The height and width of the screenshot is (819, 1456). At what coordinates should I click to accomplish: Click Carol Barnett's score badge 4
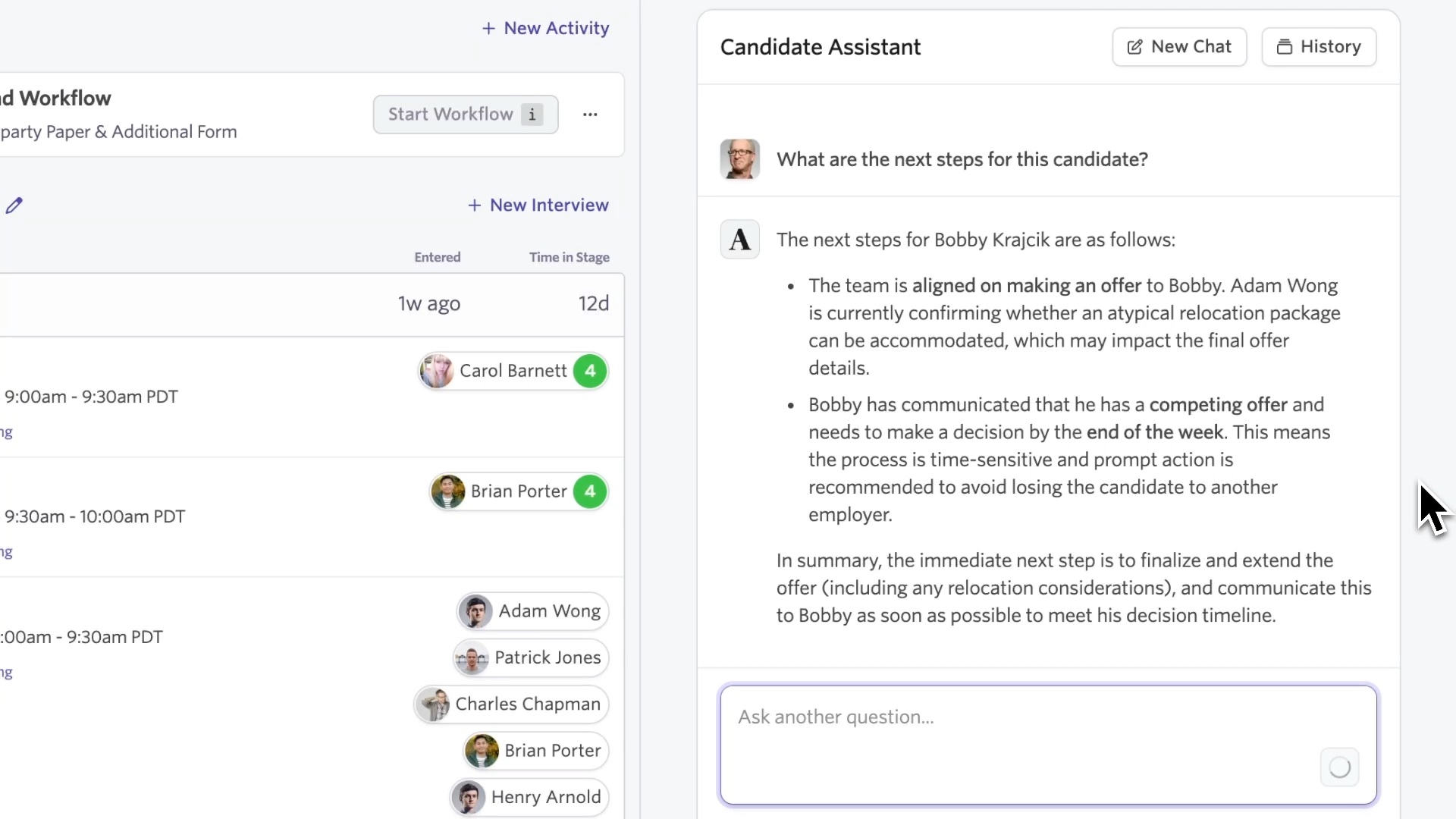click(x=590, y=371)
